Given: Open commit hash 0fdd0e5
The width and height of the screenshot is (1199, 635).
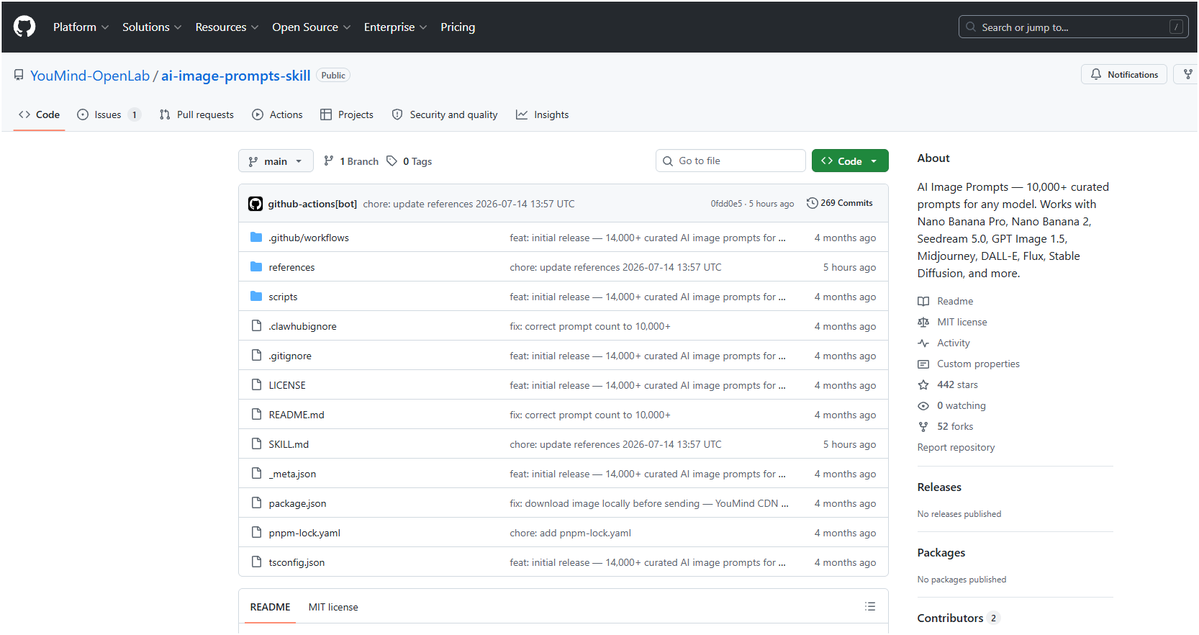Looking at the screenshot, I should 726,204.
